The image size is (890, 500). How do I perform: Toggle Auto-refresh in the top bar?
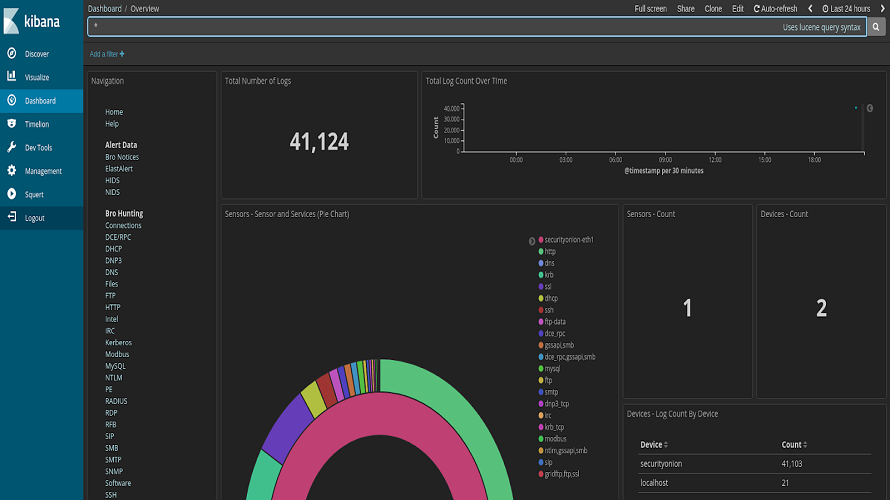775,9
